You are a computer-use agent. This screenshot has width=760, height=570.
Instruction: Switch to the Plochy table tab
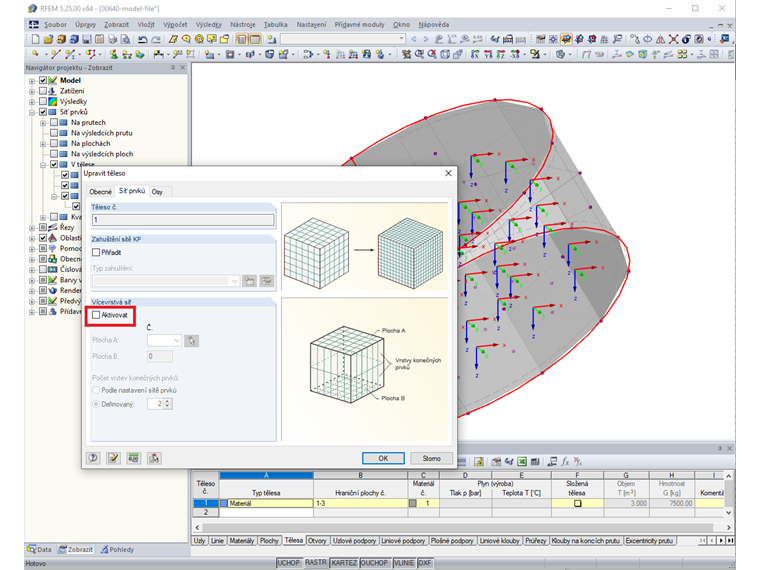pos(269,541)
